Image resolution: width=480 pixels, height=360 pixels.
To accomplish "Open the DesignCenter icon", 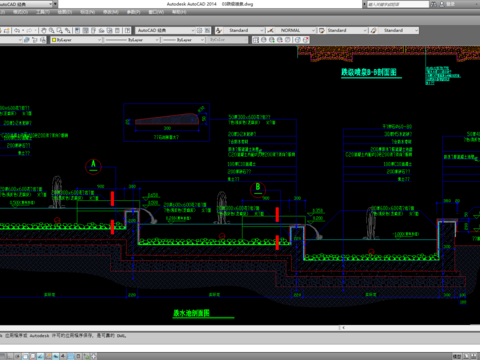I will 85,30.
